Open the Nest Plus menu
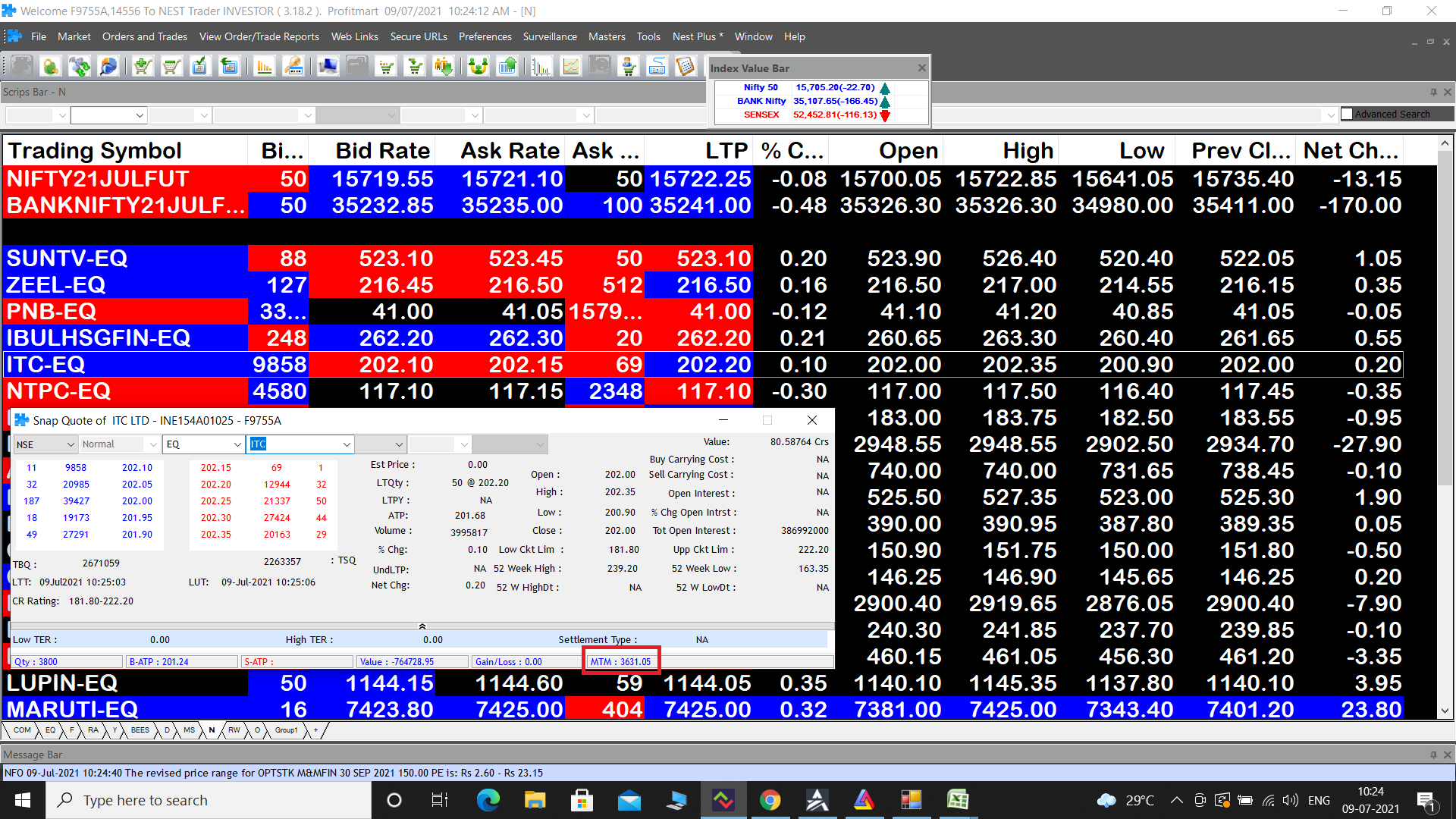The image size is (1456, 819). pyautogui.click(x=698, y=36)
